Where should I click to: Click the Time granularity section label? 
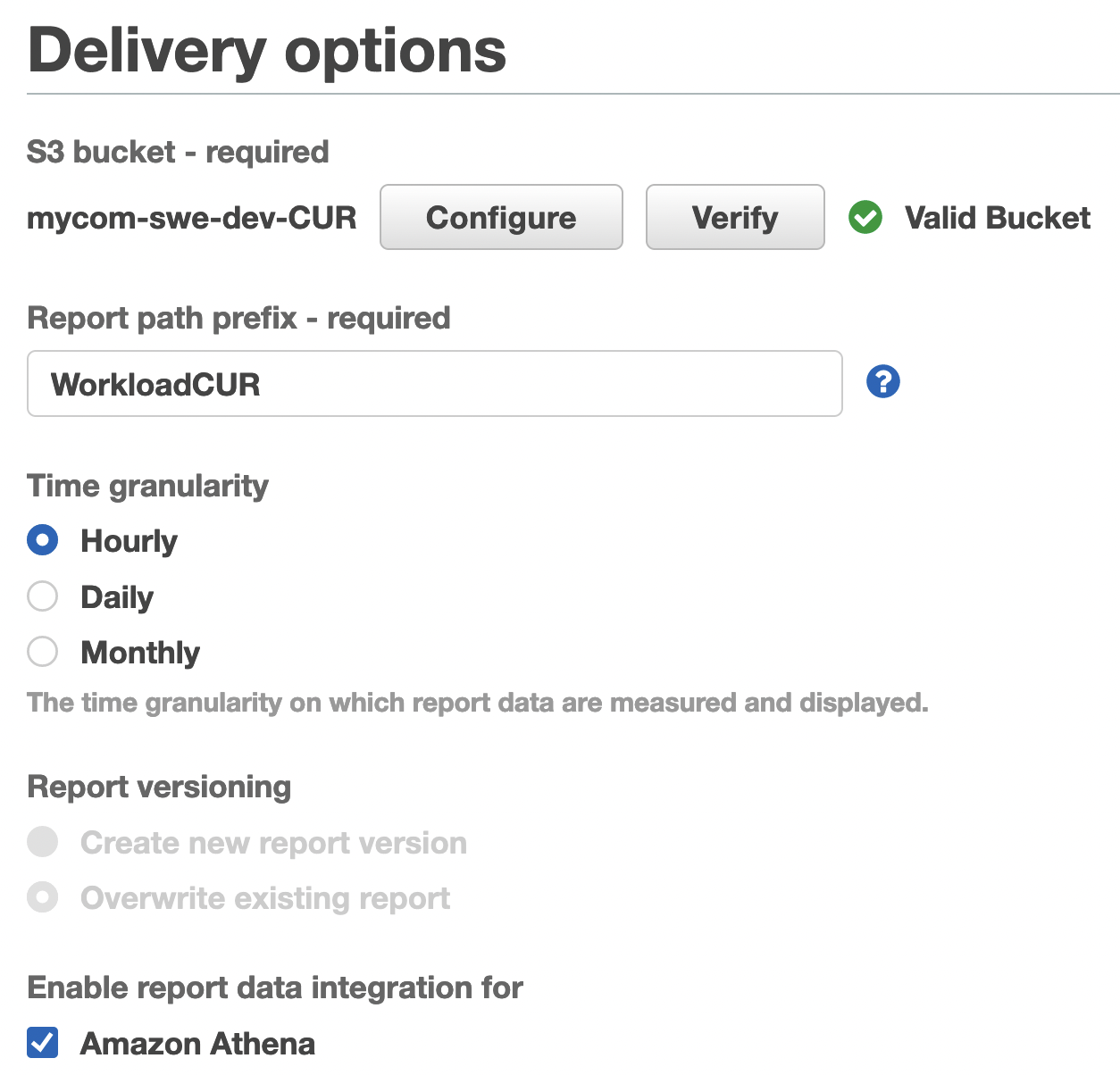click(147, 486)
